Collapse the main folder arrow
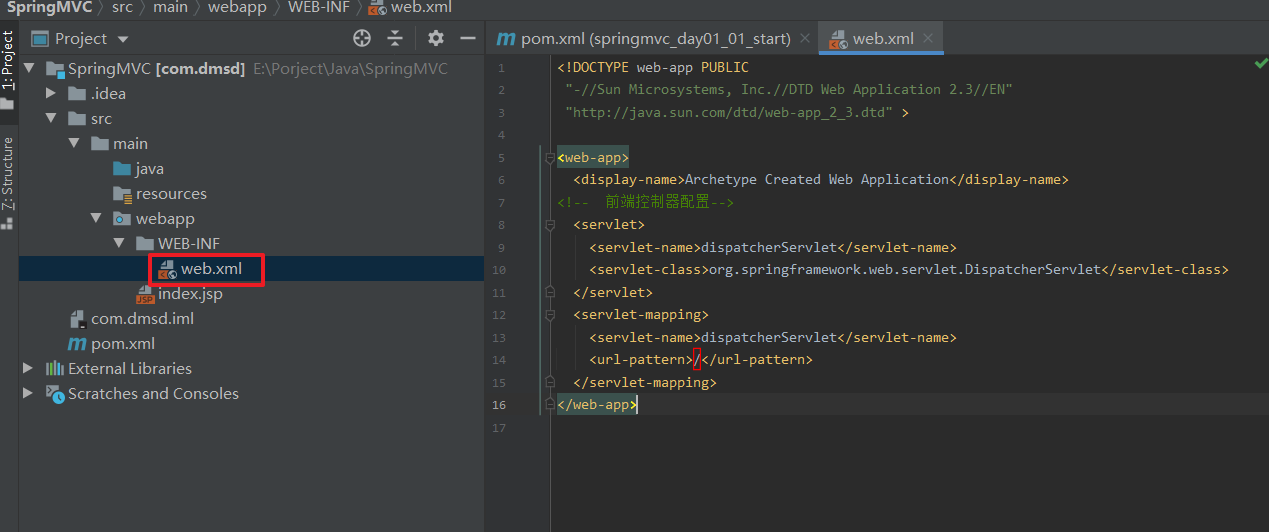 73,144
